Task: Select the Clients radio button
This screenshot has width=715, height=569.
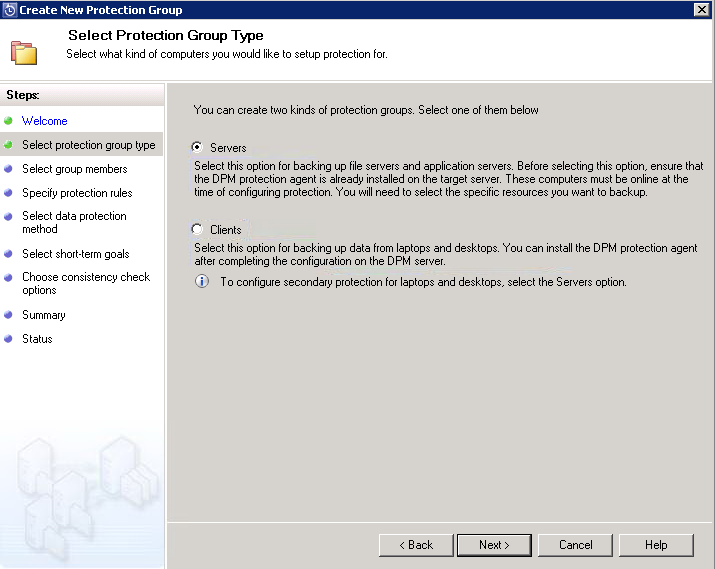Action: [x=197, y=229]
